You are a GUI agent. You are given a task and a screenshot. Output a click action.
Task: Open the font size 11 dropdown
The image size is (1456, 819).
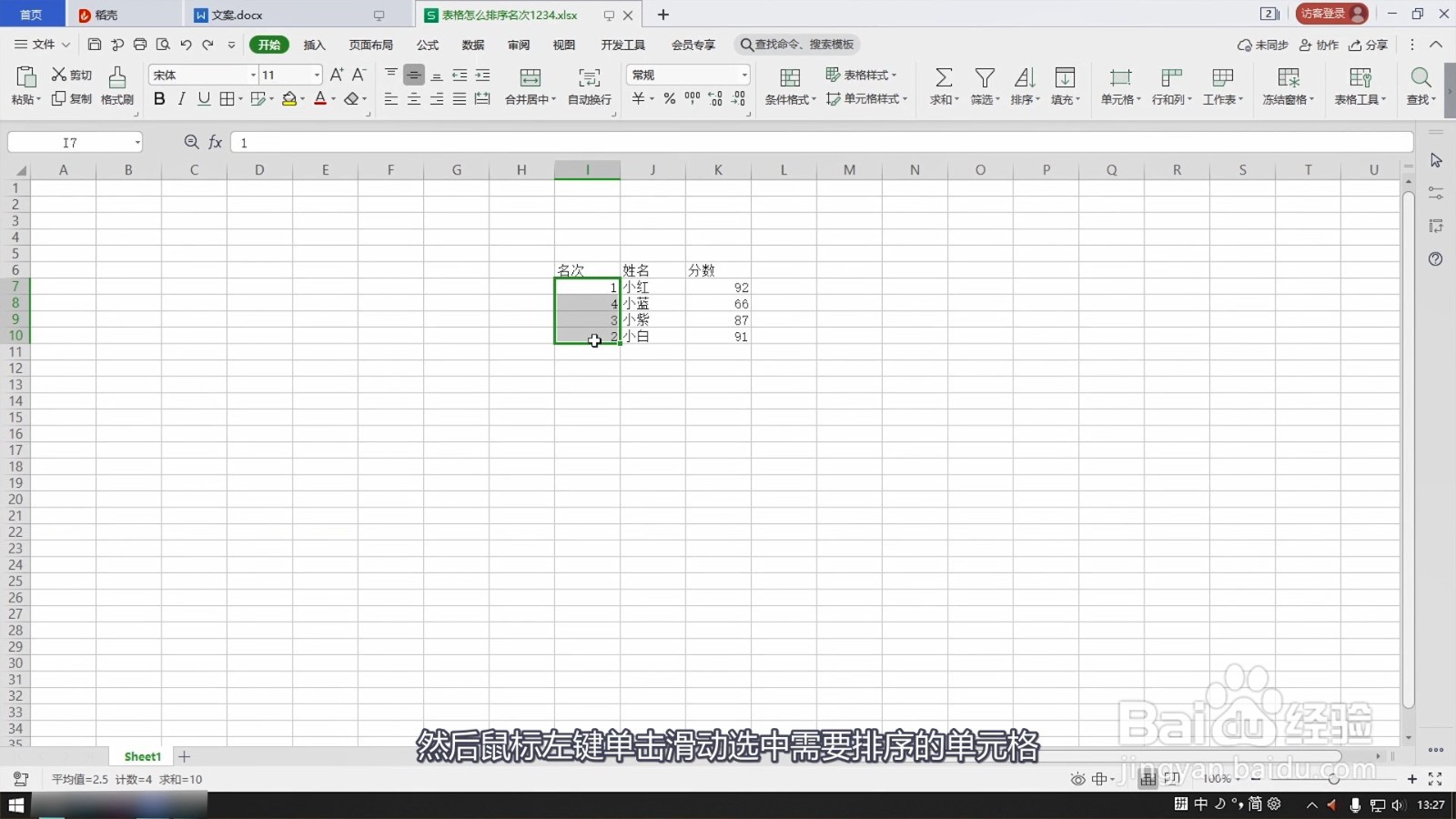pos(317,75)
